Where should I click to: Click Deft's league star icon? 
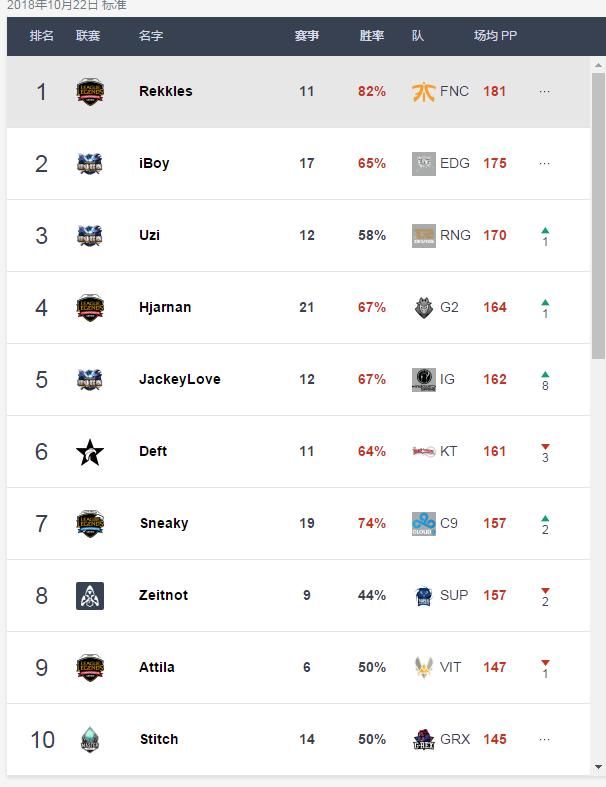tap(90, 452)
